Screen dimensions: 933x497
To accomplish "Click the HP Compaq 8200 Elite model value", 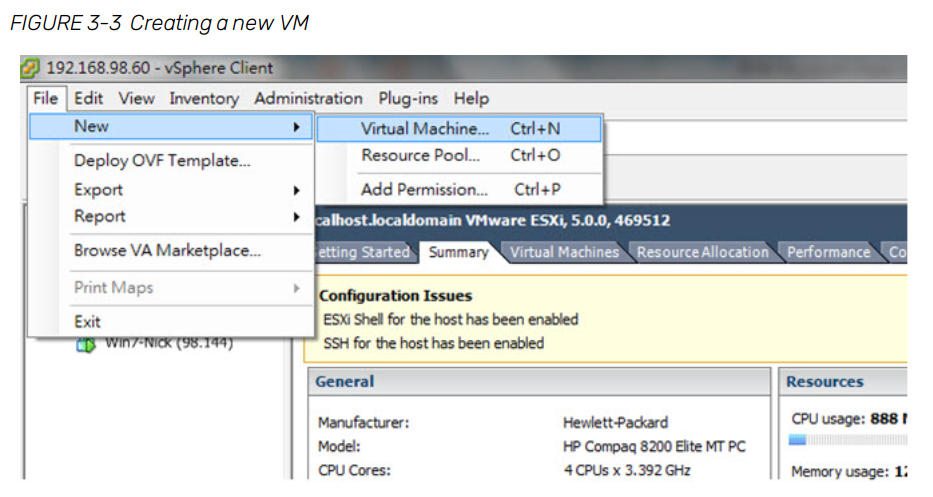I will pos(654,446).
